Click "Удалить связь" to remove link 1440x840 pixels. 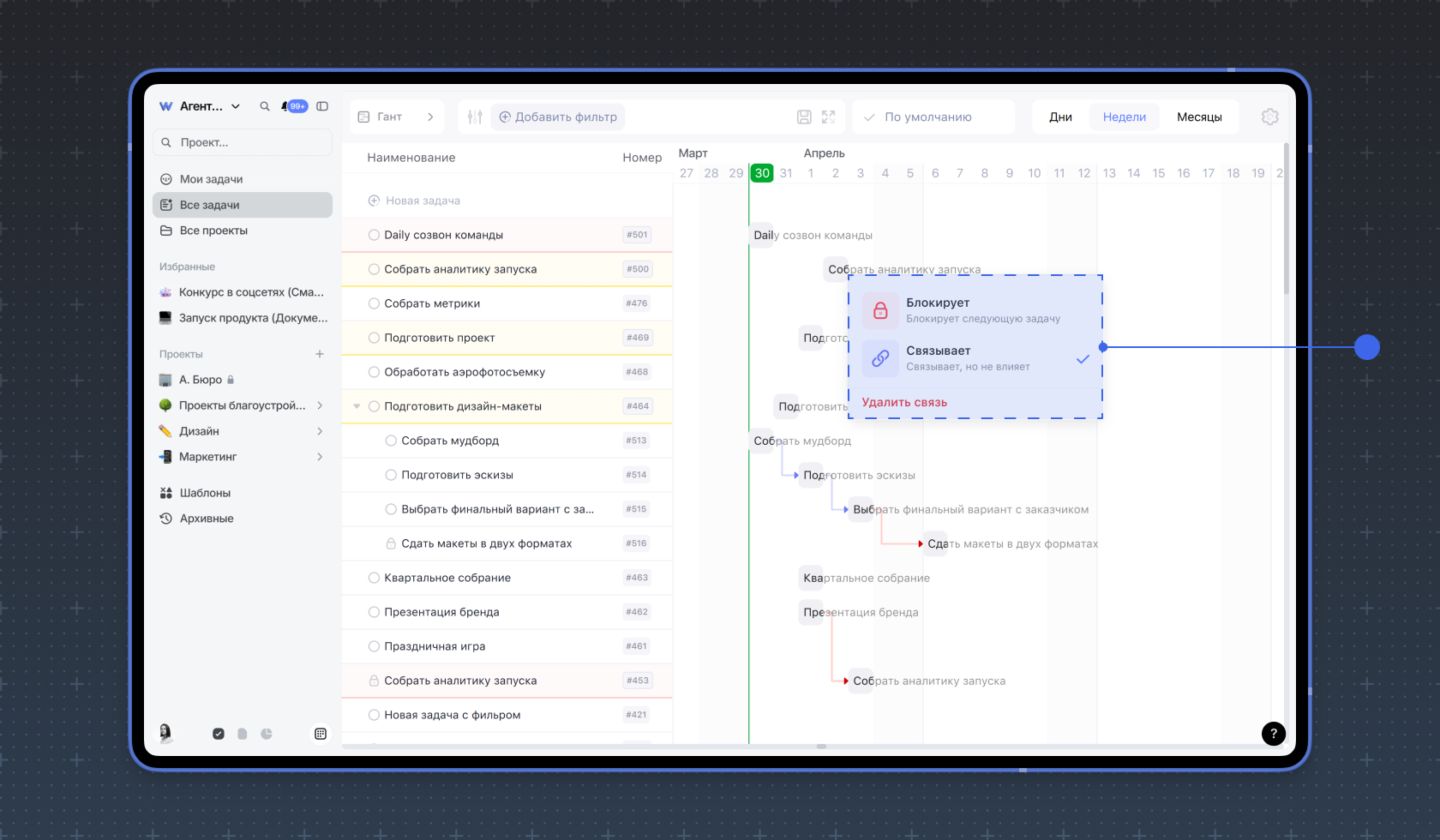[x=904, y=402]
